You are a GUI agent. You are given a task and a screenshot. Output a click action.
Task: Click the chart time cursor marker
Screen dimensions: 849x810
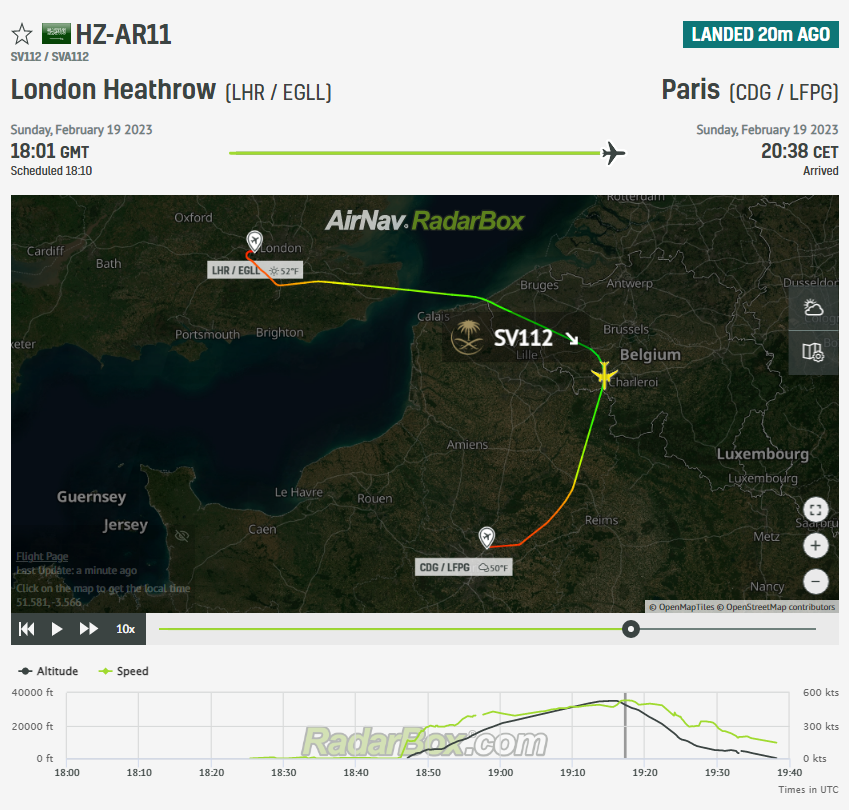pos(625,726)
